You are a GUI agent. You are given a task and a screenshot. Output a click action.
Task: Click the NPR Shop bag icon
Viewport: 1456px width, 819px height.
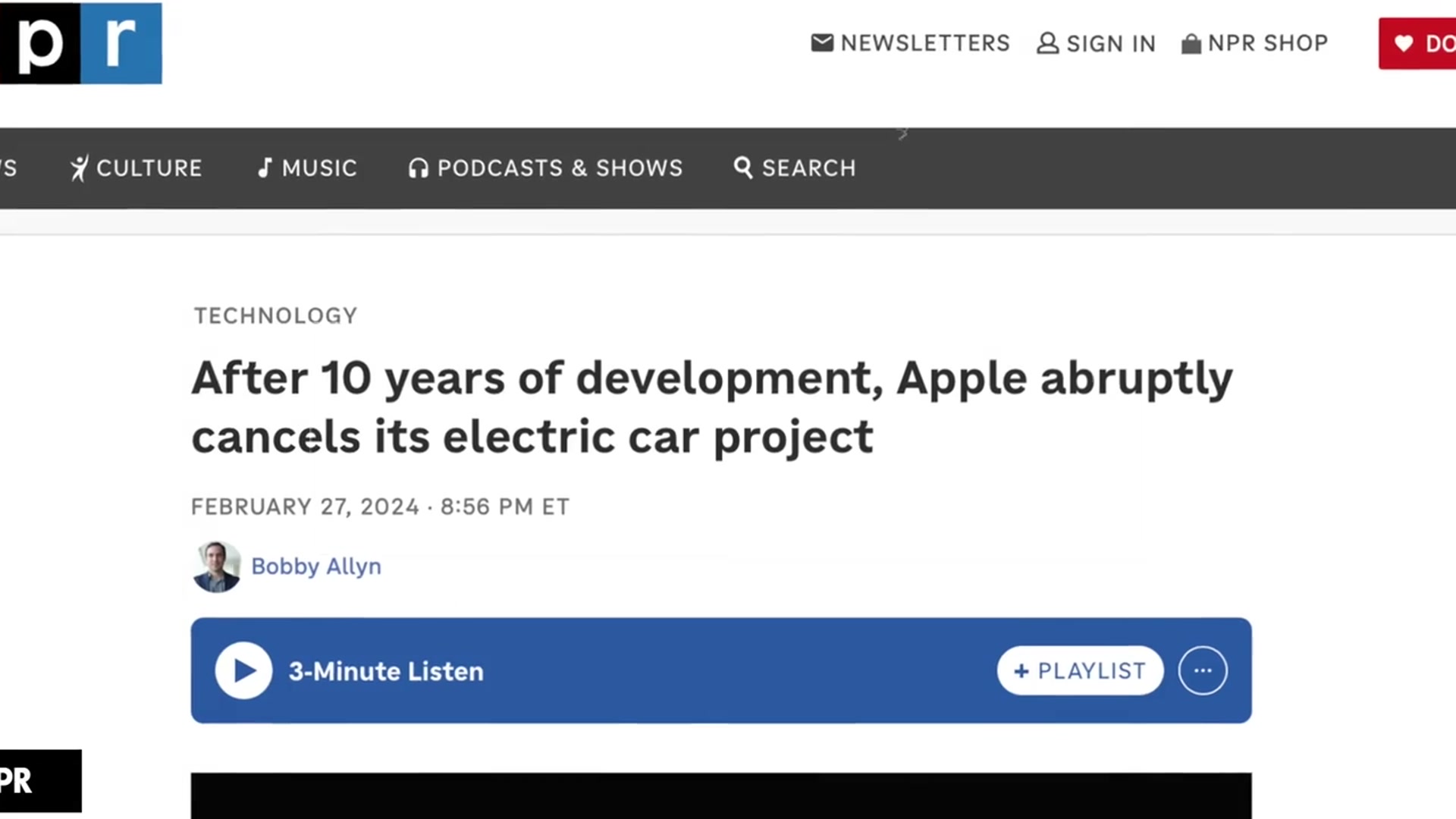click(x=1191, y=44)
